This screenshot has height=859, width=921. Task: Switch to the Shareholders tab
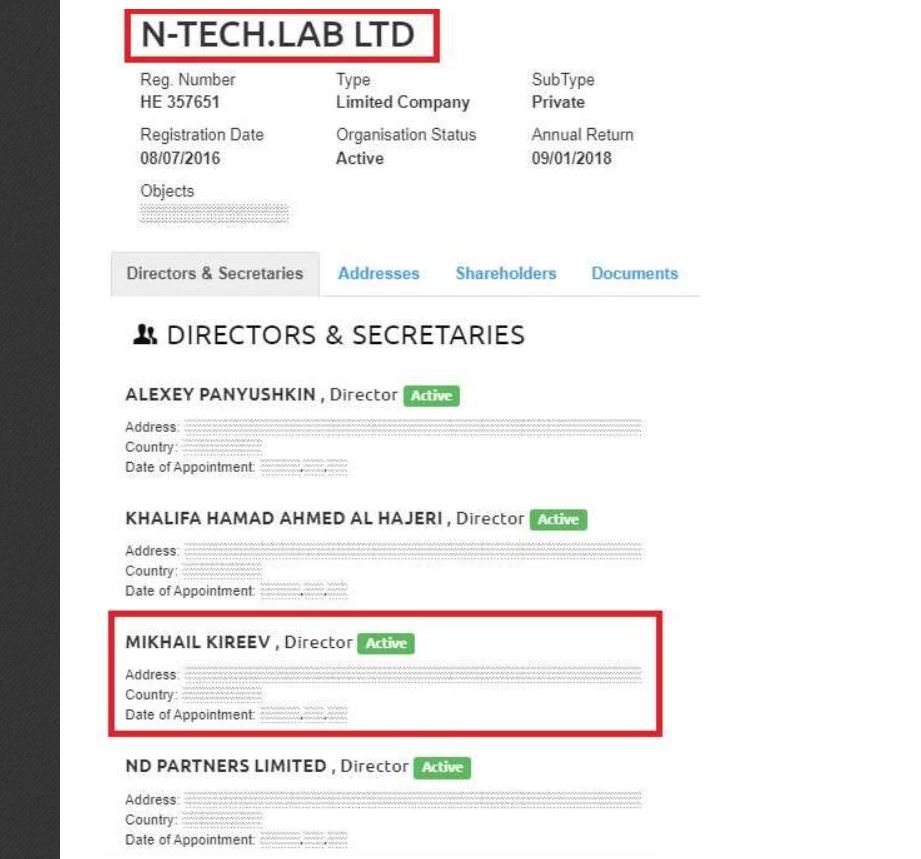click(506, 272)
